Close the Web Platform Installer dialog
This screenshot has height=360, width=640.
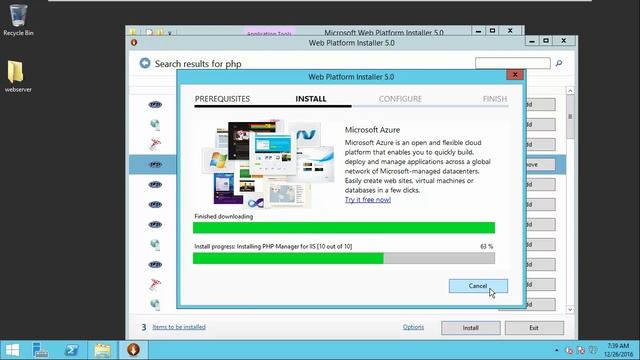[x=515, y=75]
